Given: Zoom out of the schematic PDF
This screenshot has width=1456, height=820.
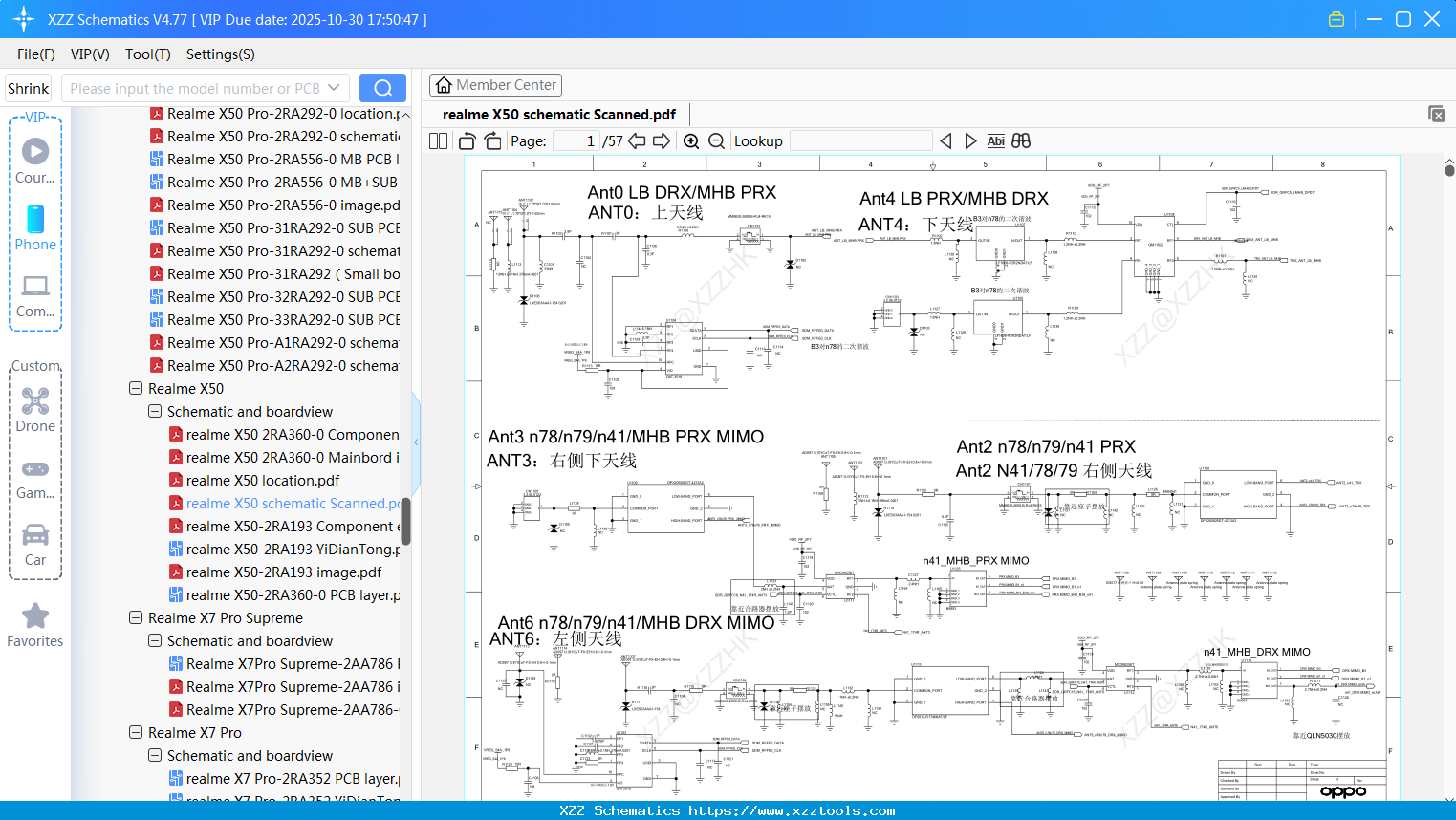Looking at the screenshot, I should [x=716, y=140].
